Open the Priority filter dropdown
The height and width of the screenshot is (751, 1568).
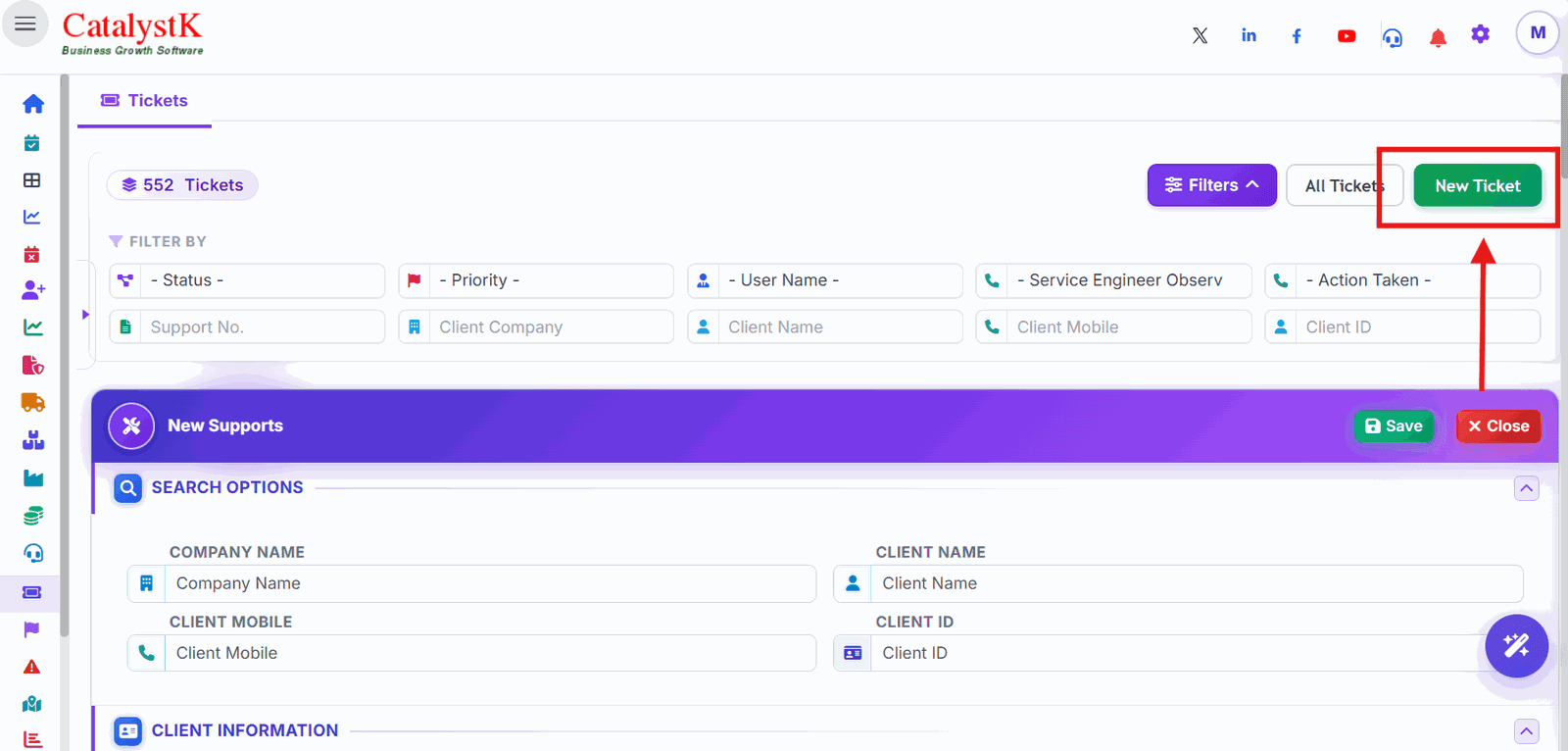(x=536, y=280)
